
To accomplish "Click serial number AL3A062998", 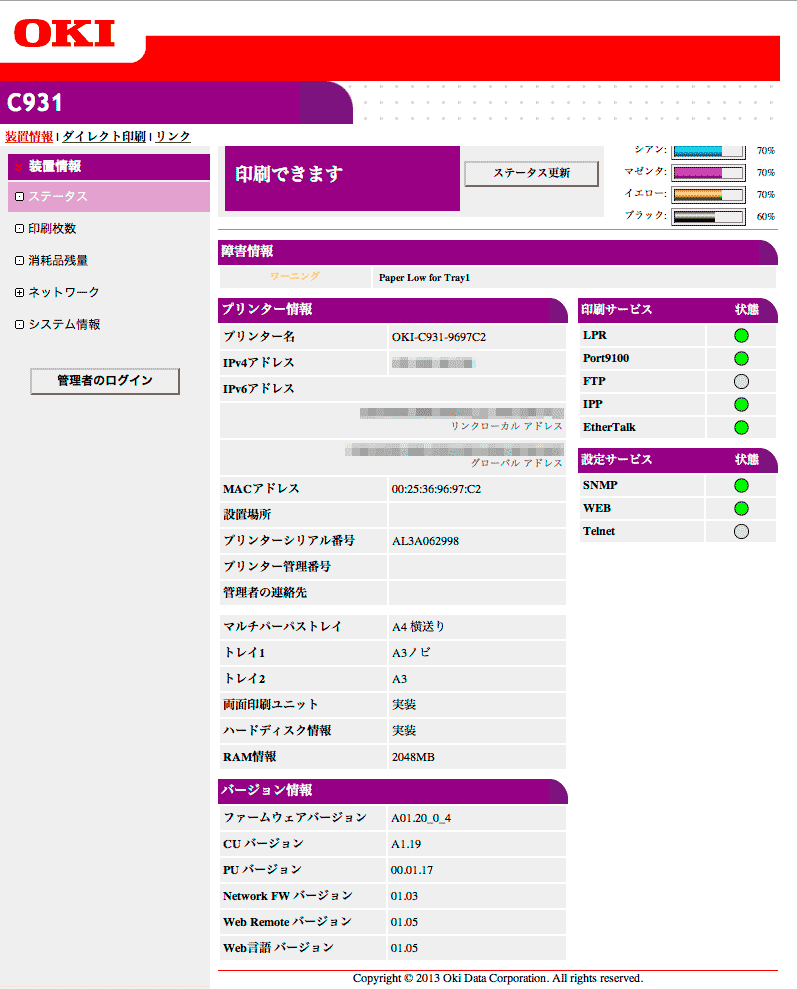I will click(x=426, y=541).
